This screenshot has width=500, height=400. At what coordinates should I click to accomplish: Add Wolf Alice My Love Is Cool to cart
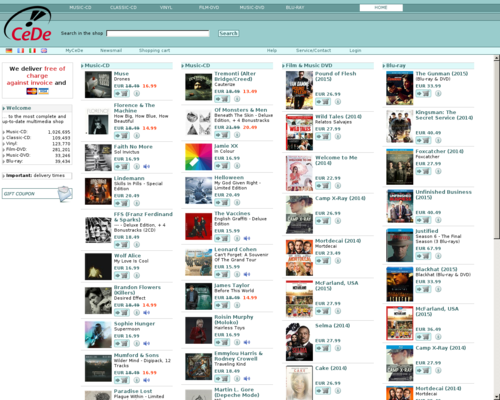point(122,276)
